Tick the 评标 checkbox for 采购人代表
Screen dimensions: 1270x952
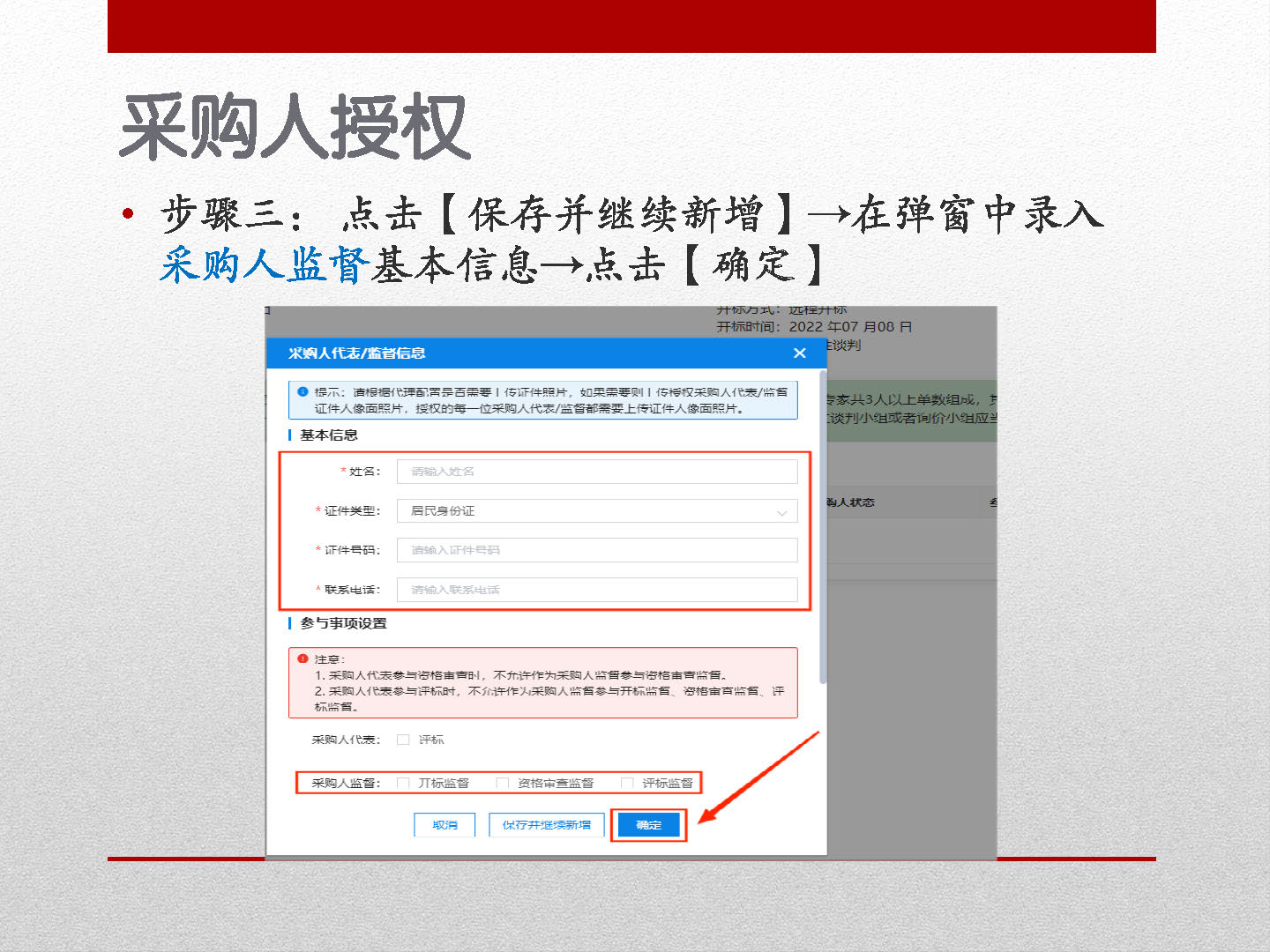[403, 740]
